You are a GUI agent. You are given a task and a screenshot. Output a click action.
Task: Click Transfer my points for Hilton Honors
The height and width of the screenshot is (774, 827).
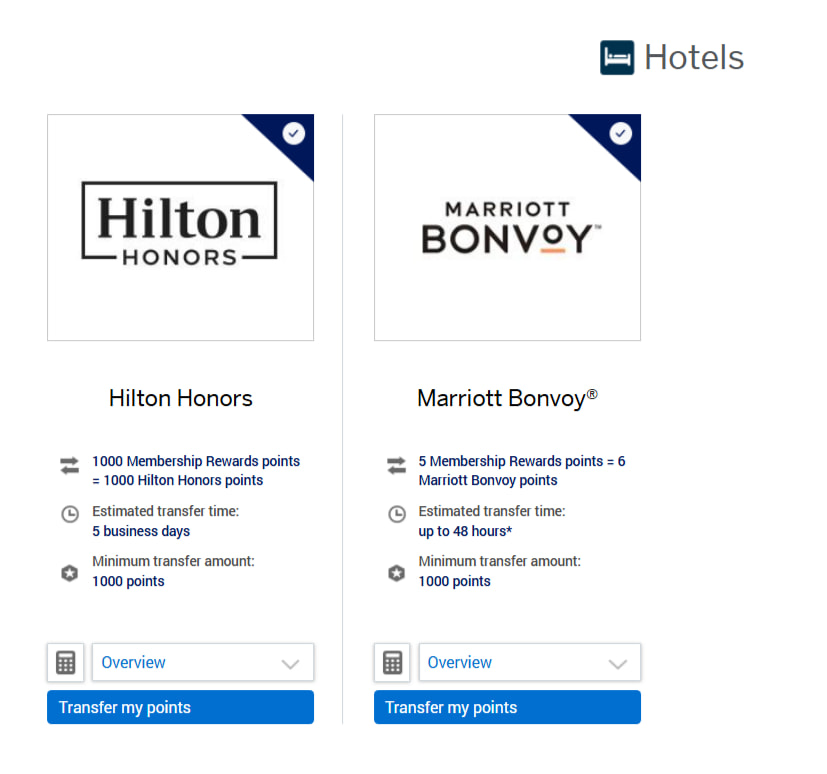[x=180, y=707]
